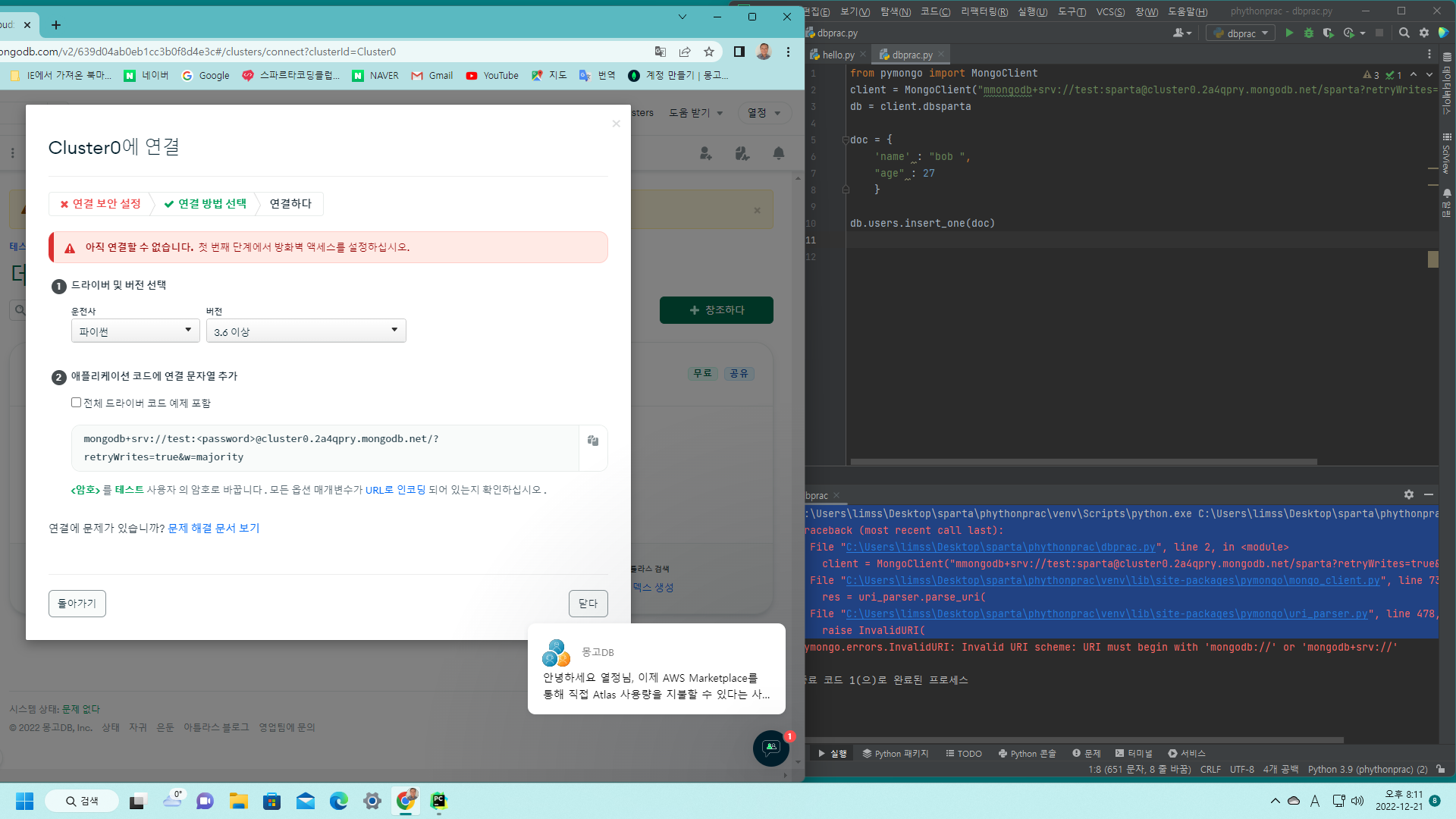Open the JetBrains Space icon at toolbar end
Screen dimensions: 1456x819
coord(1444,33)
